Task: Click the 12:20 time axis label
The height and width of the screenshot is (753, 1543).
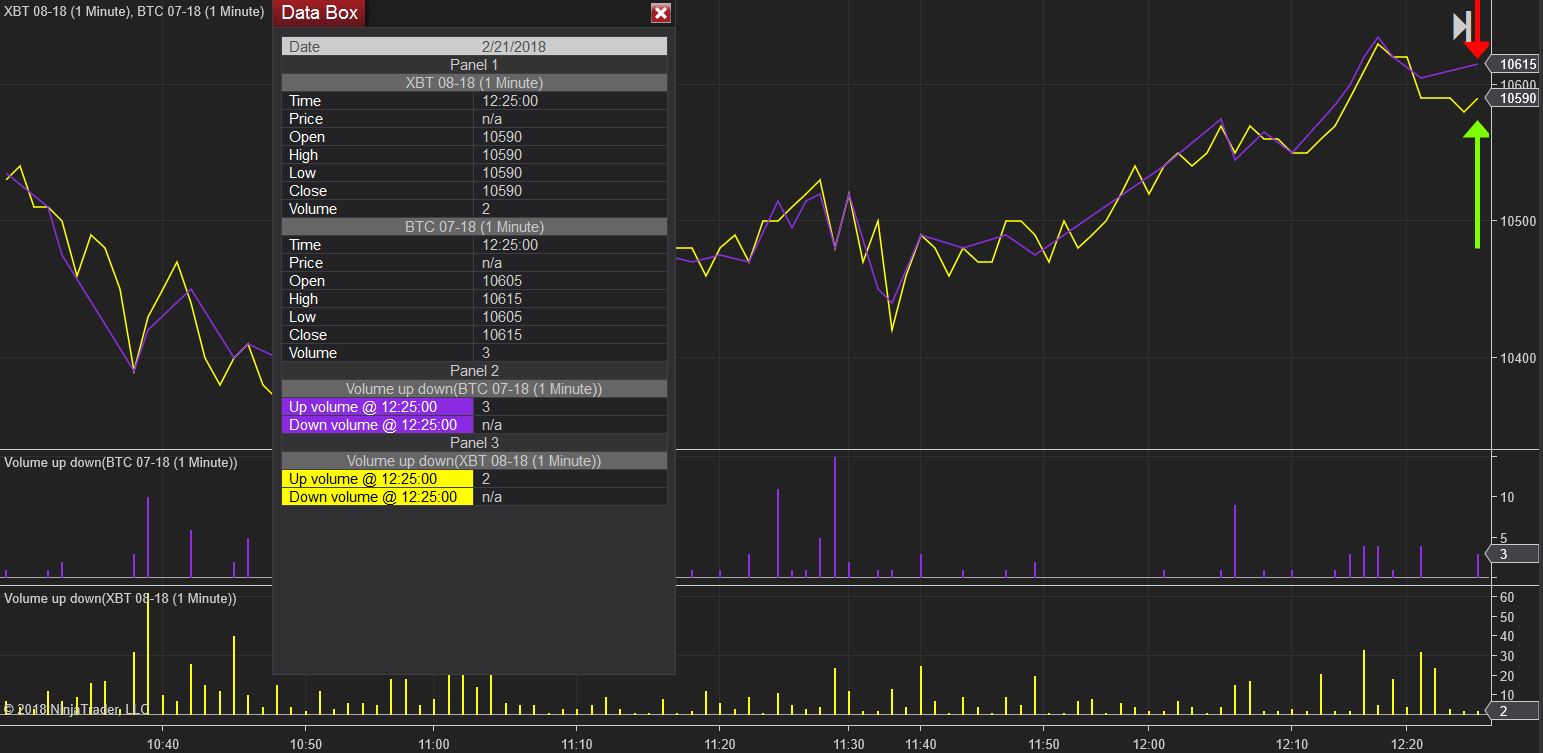Action: click(1406, 744)
